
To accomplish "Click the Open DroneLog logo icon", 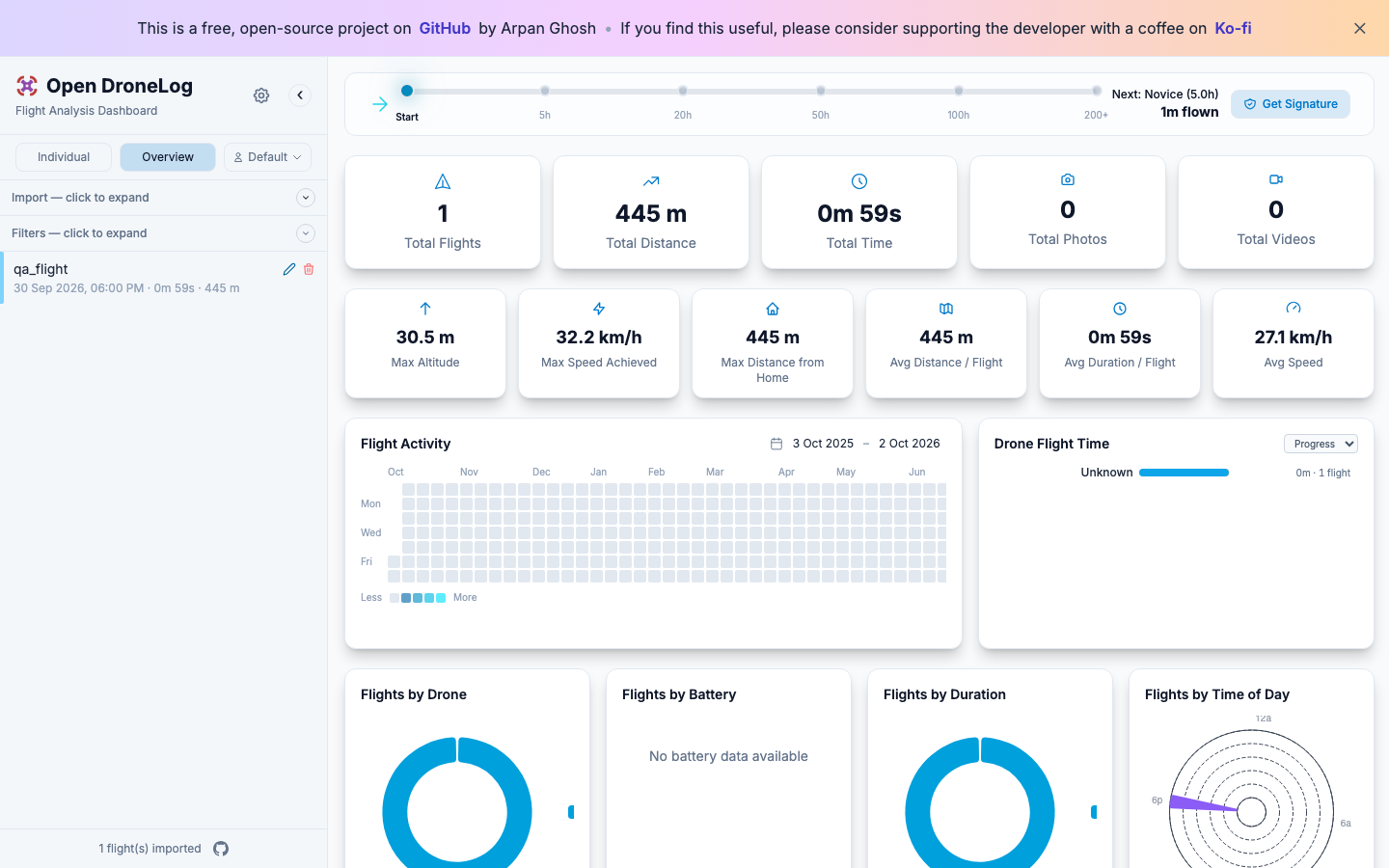I will pos(27,86).
